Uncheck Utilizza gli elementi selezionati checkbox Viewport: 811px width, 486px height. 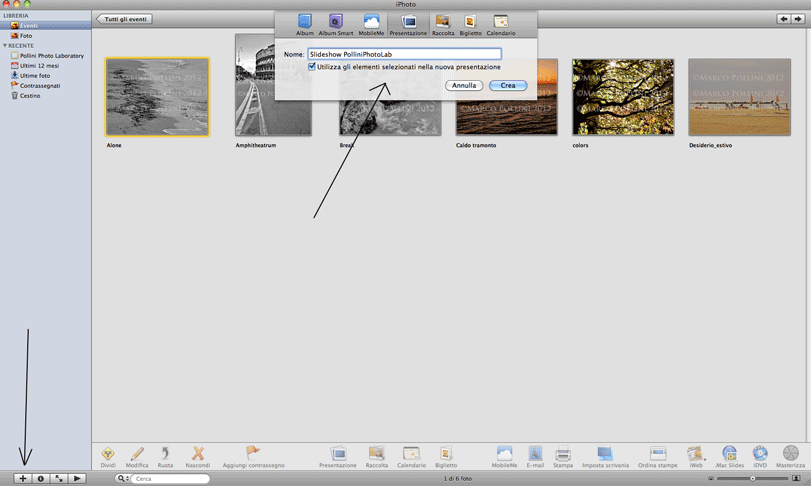click(x=312, y=67)
